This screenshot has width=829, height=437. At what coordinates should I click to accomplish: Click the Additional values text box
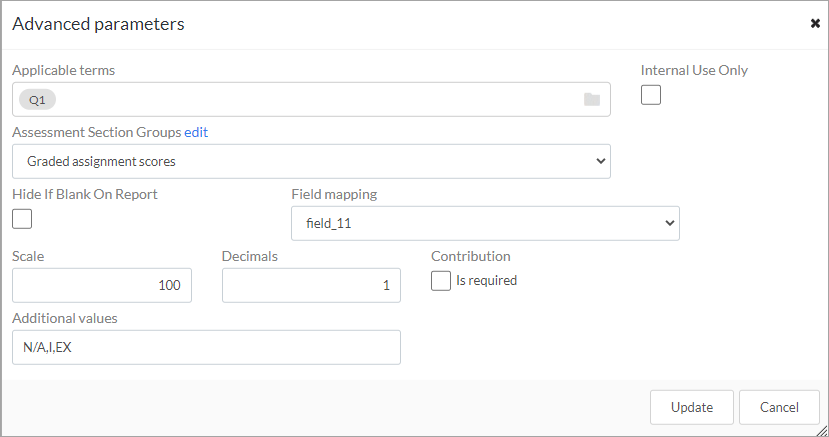(x=206, y=347)
